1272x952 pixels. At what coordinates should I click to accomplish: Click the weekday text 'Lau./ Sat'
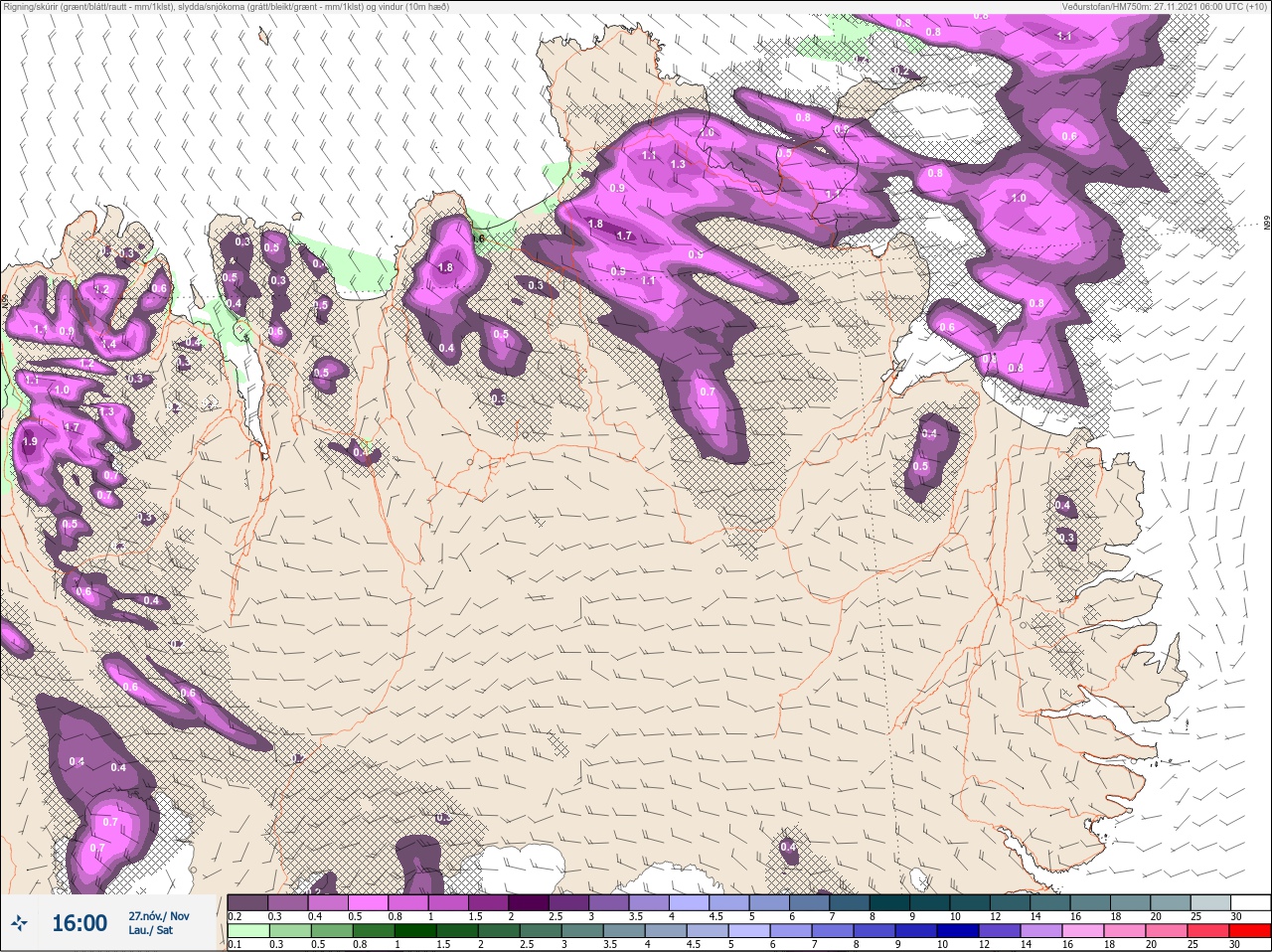click(151, 931)
